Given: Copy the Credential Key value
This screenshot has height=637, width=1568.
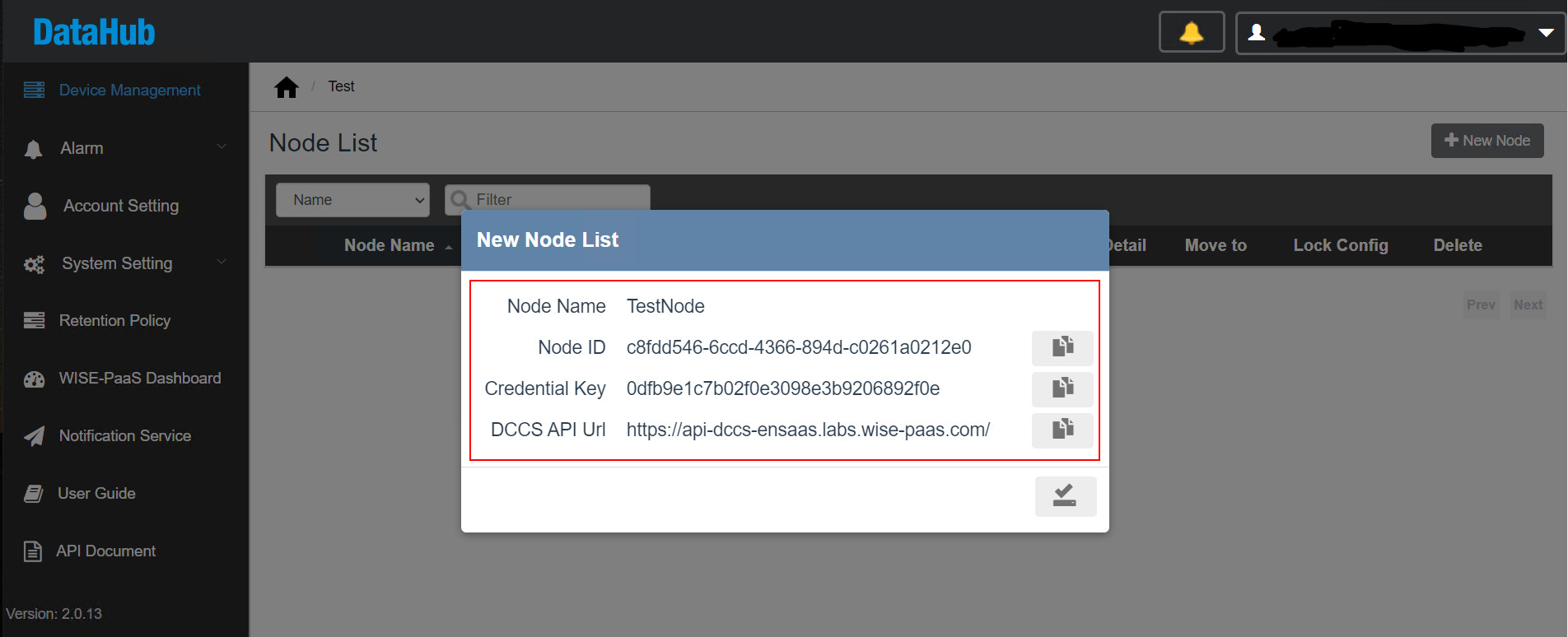Looking at the screenshot, I should point(1062,388).
